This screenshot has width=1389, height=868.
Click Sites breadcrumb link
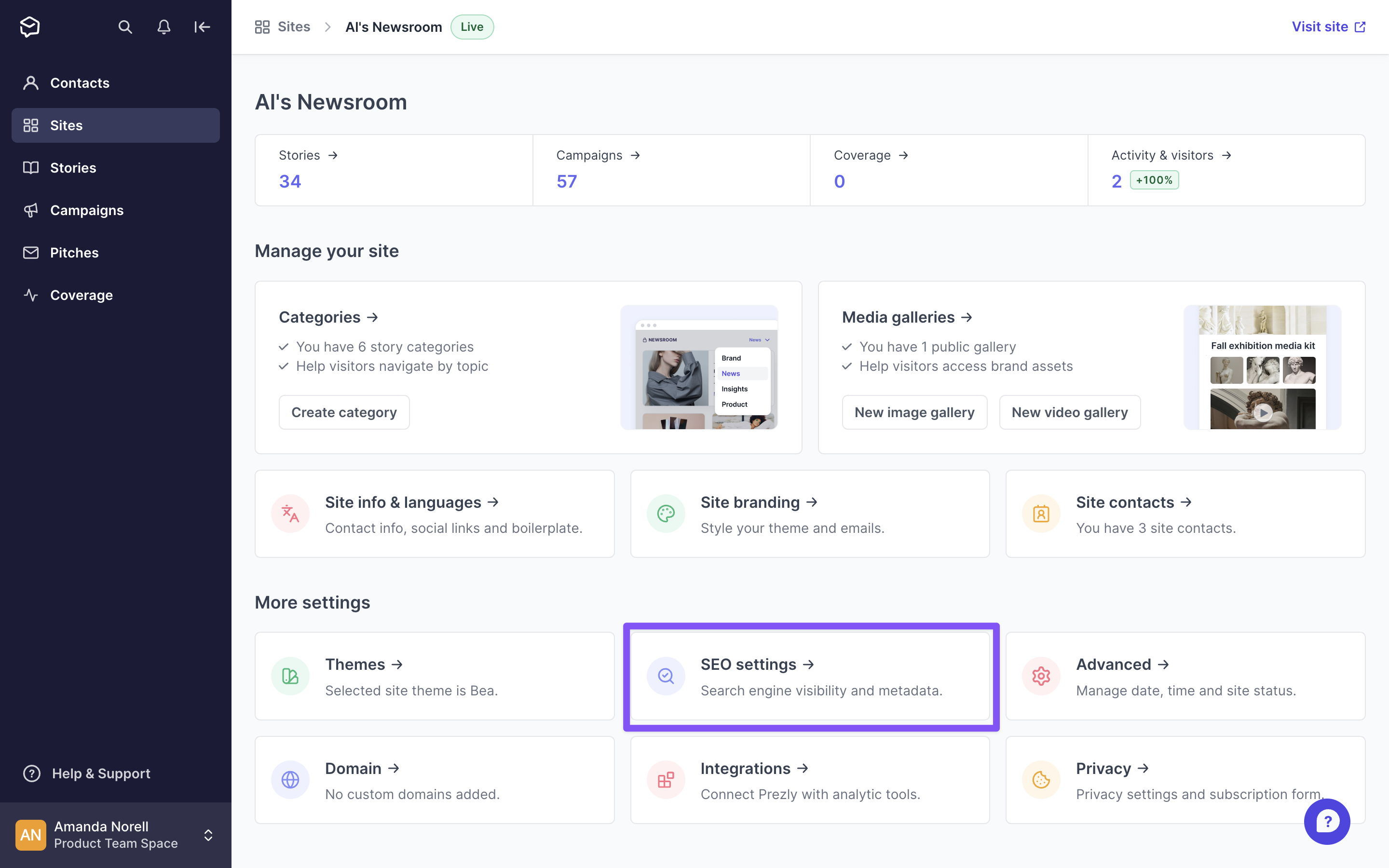pyautogui.click(x=293, y=27)
